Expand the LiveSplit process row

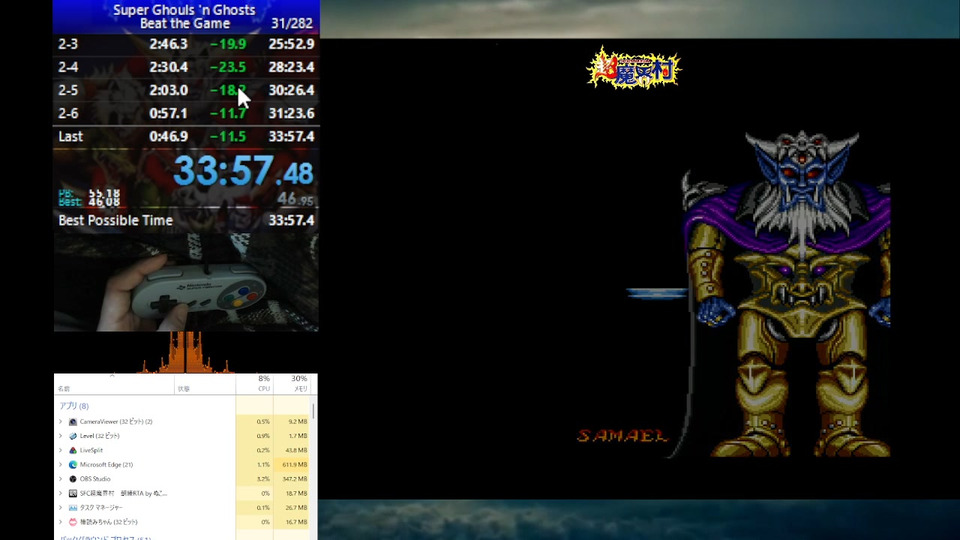click(x=61, y=450)
